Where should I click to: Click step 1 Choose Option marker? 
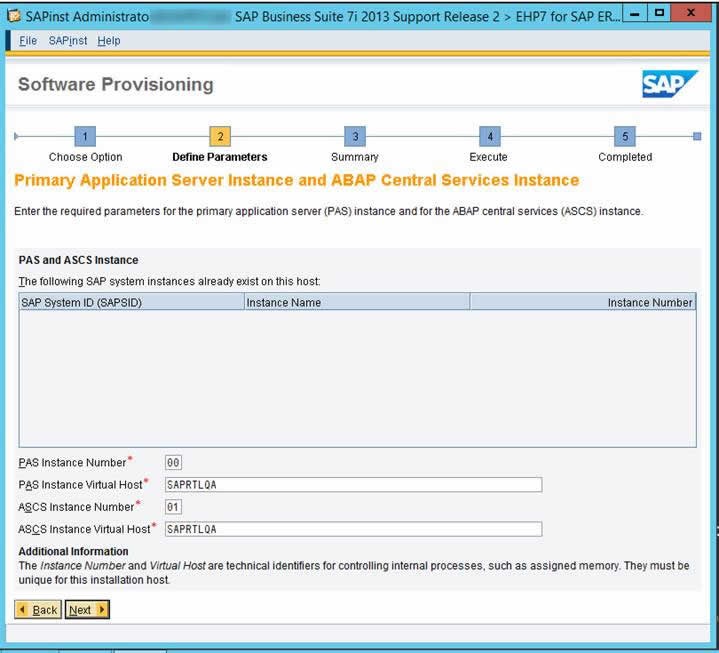[x=85, y=136]
